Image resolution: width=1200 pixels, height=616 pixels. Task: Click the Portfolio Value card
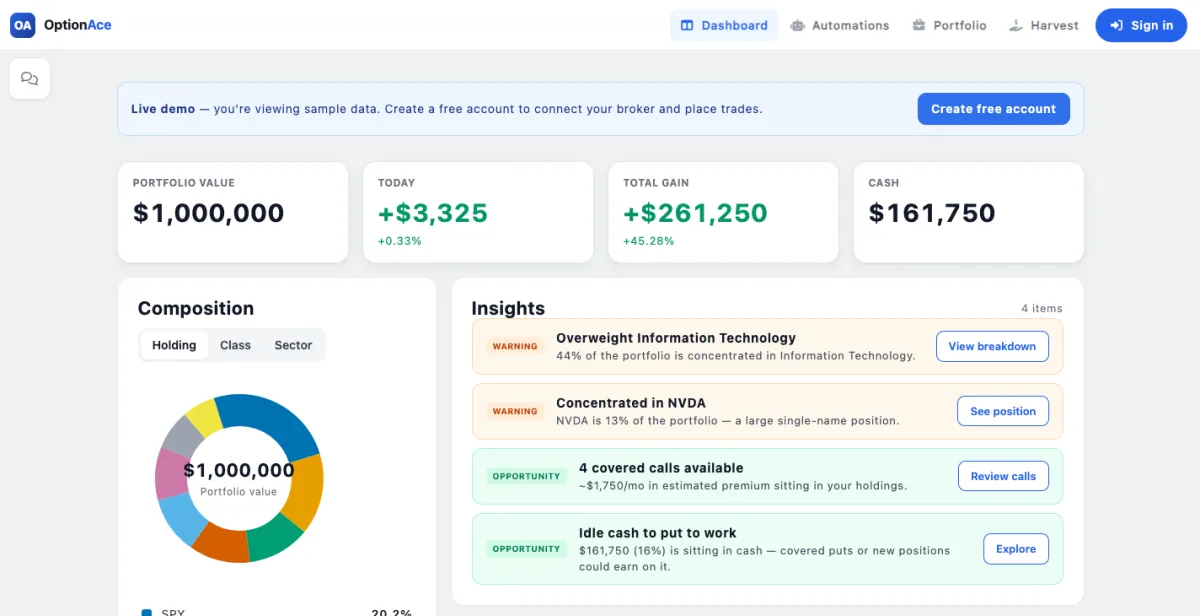[x=233, y=212]
